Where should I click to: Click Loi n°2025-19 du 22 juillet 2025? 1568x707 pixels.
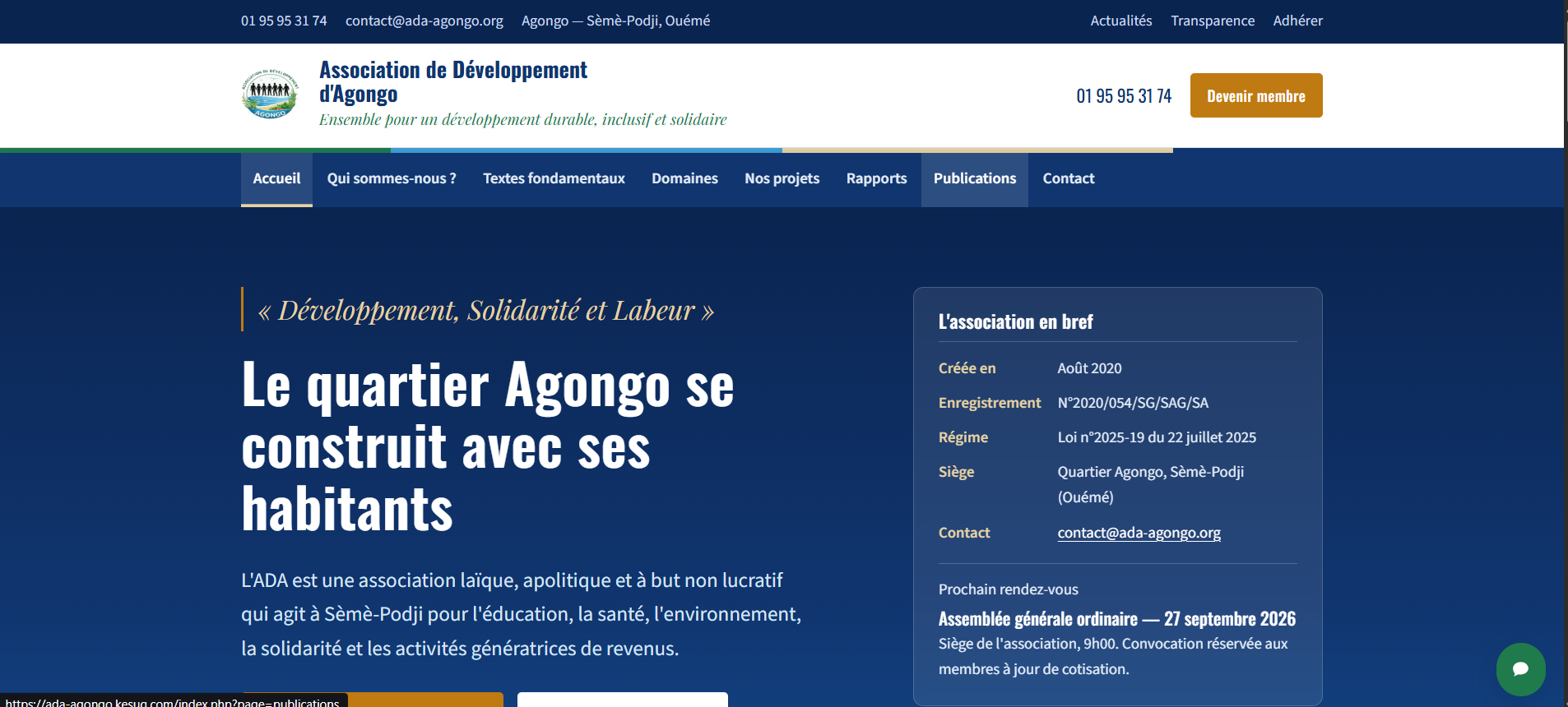(x=1157, y=437)
